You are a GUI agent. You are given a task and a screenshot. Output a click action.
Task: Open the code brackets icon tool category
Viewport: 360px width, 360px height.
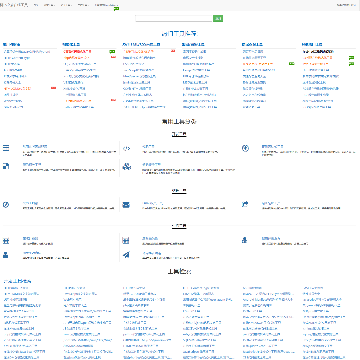(x=126, y=149)
